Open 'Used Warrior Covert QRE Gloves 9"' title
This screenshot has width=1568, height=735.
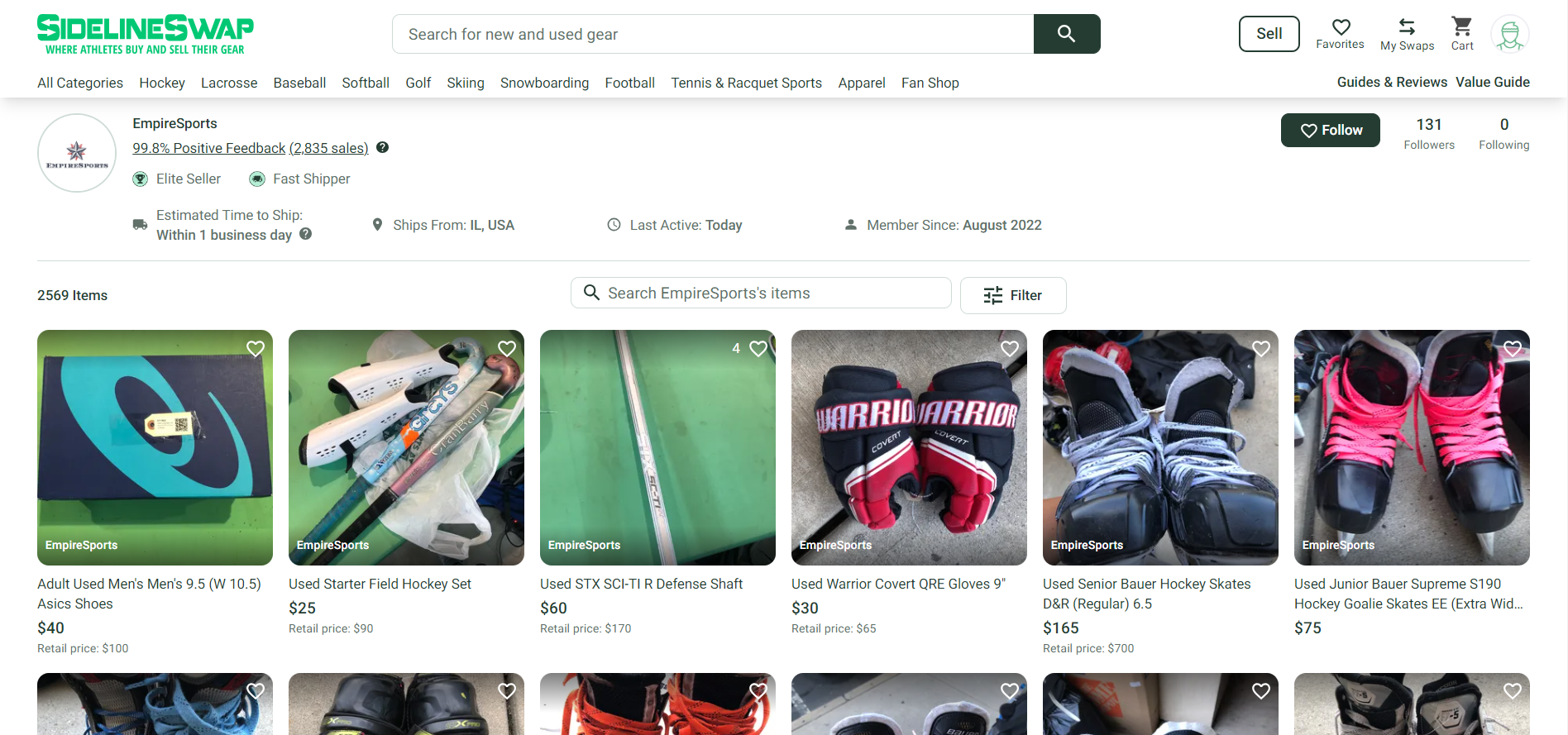coord(898,584)
